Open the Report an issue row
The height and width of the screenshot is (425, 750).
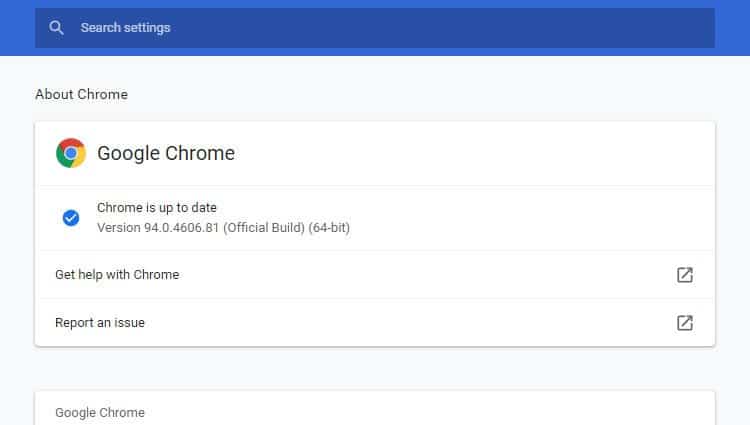375,323
